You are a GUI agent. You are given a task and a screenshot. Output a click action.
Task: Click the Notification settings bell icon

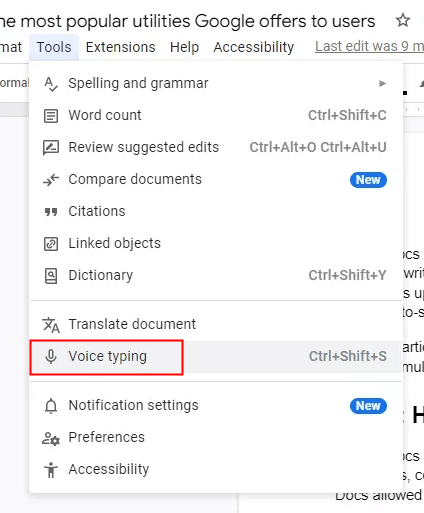tap(51, 406)
